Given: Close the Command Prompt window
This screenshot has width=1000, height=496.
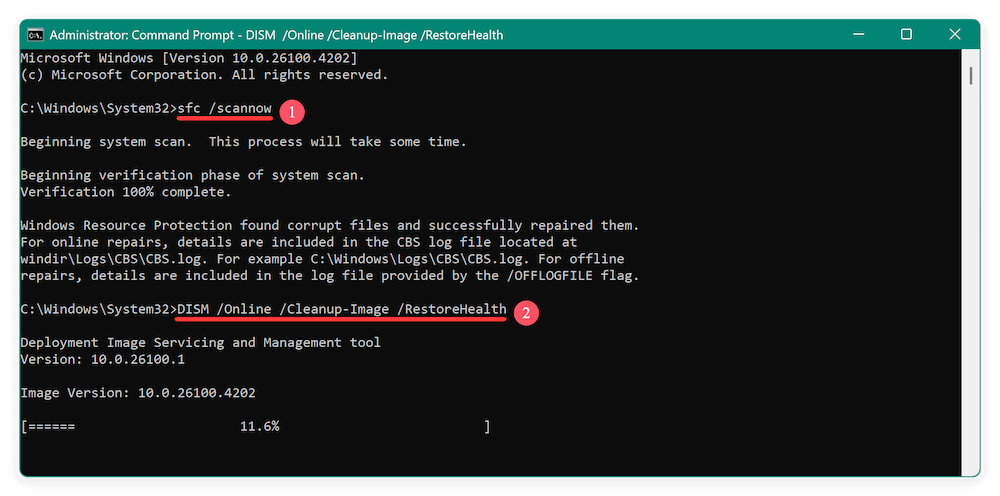Looking at the screenshot, I should click(x=955, y=35).
